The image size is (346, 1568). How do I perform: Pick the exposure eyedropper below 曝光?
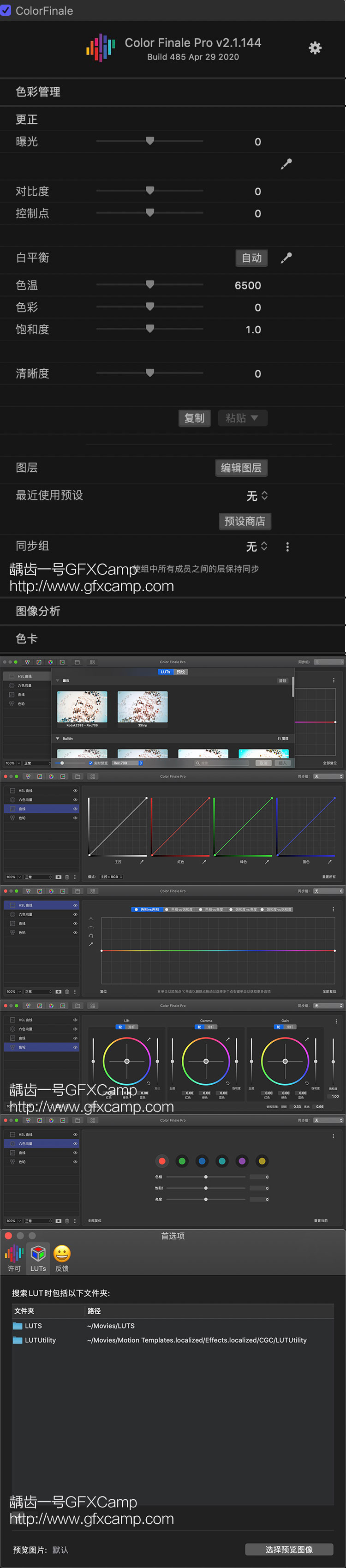tap(286, 164)
